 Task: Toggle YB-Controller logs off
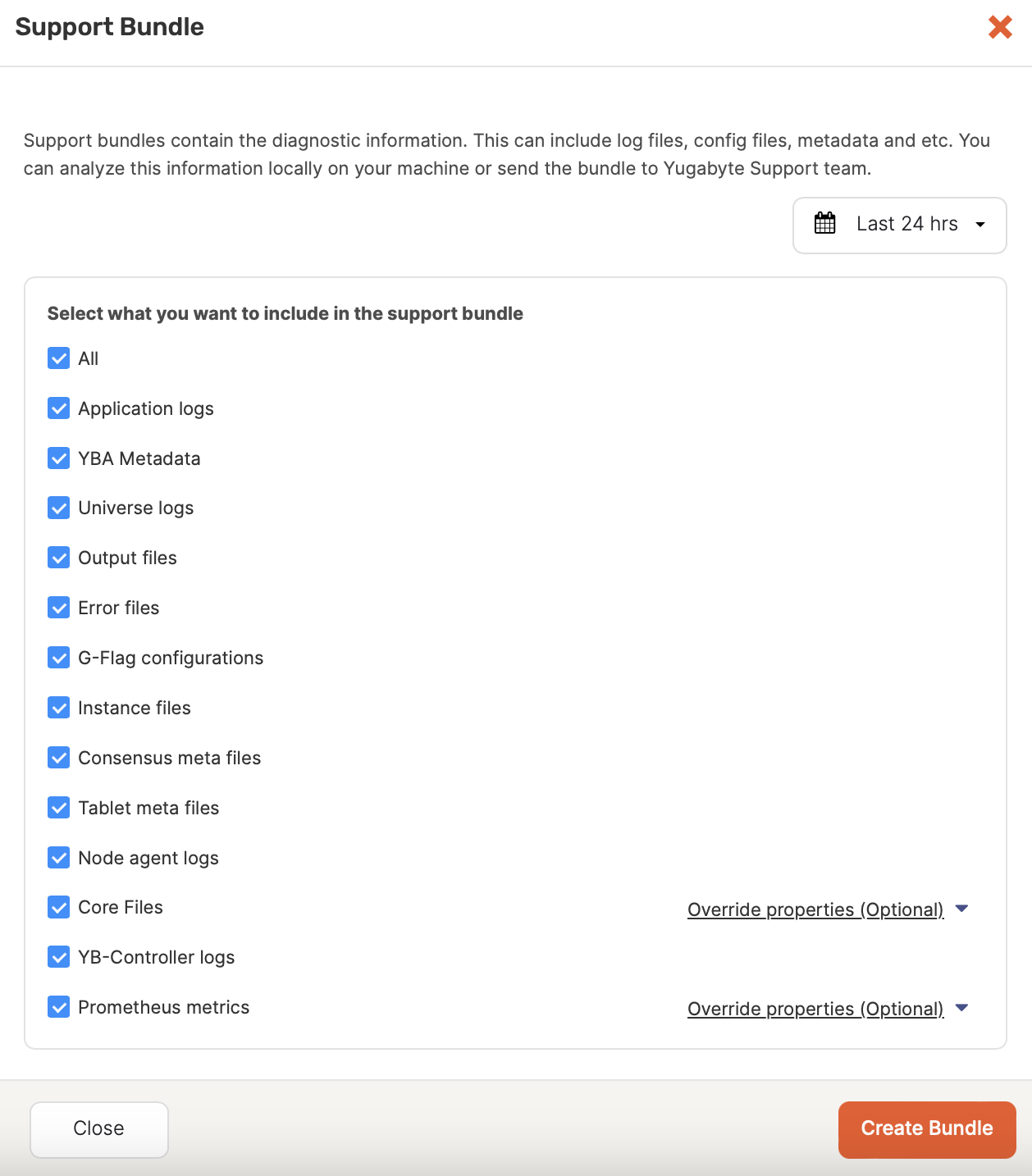pos(58,957)
